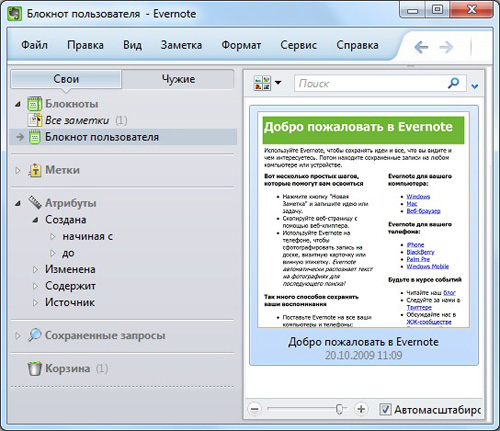Open the Вид menu
This screenshot has width=500, height=431.
(132, 45)
